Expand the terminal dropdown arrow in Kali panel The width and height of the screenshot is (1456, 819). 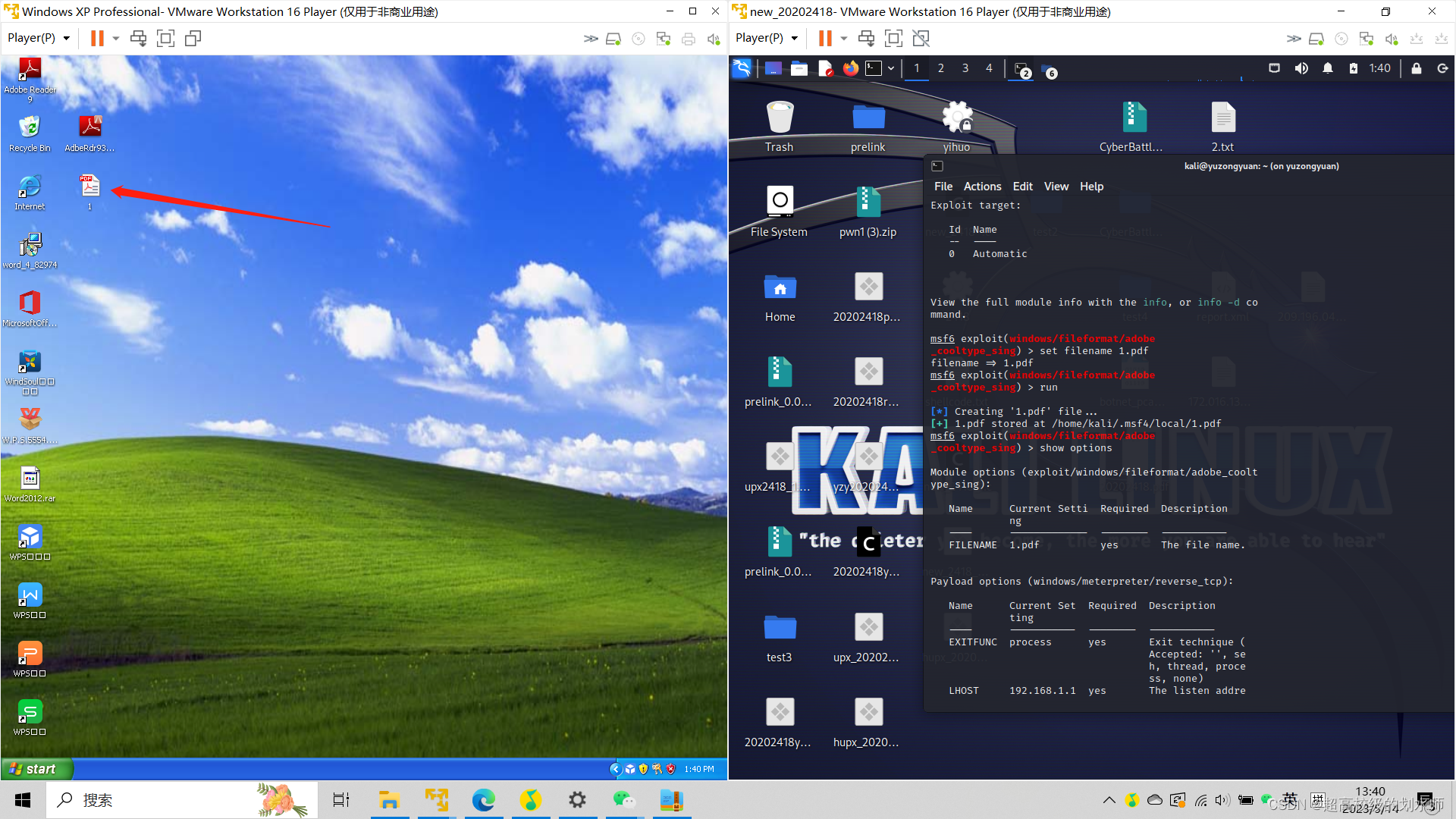coord(891,68)
